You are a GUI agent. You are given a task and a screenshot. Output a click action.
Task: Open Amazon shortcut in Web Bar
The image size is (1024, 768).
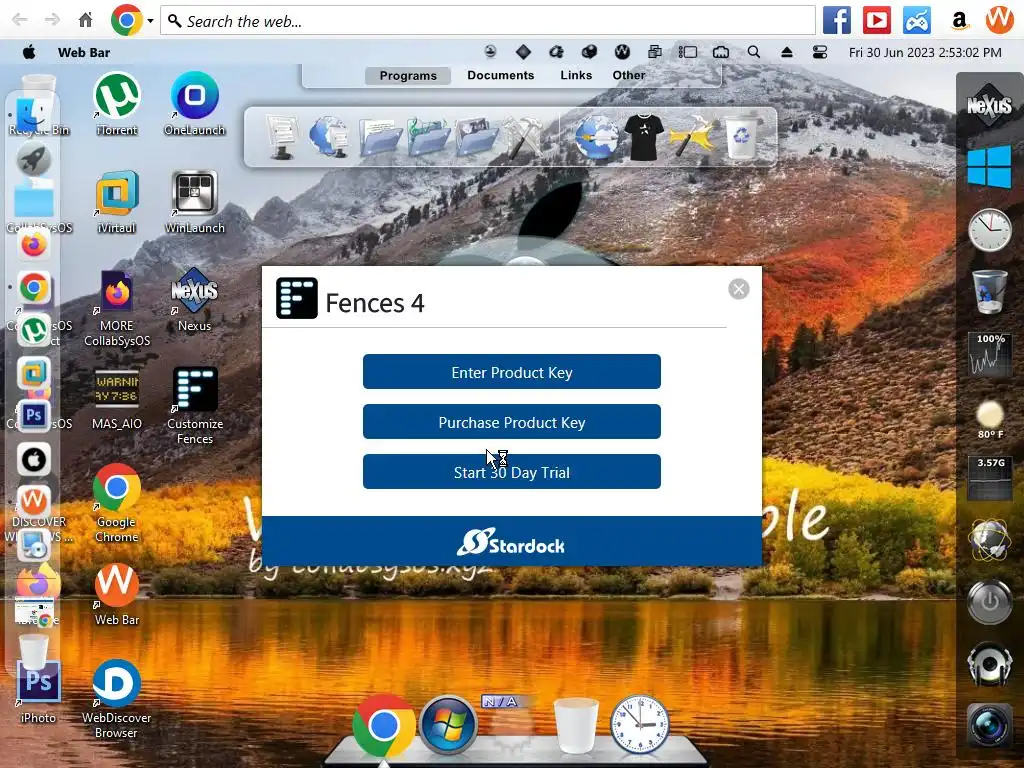(959, 20)
